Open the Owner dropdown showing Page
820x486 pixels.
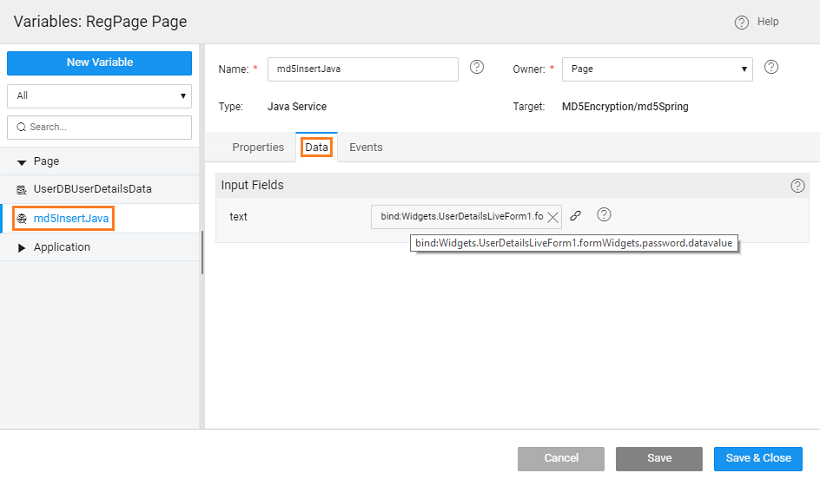tap(657, 69)
